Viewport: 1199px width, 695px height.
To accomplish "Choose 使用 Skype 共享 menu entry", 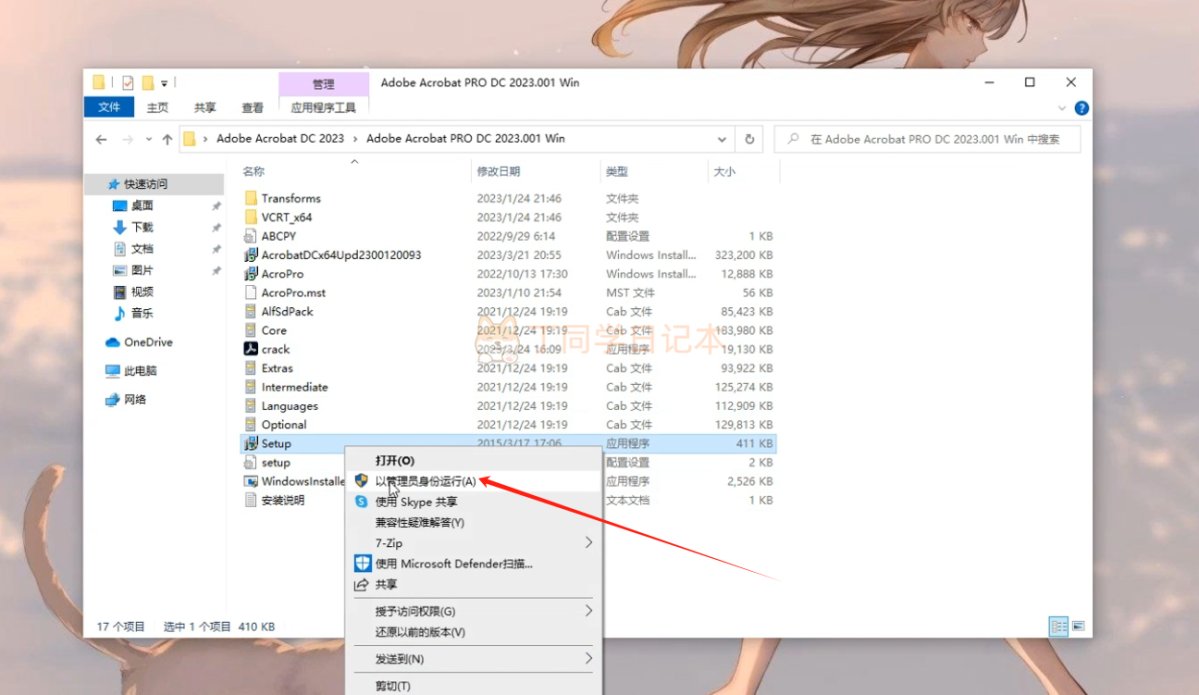I will [473, 502].
